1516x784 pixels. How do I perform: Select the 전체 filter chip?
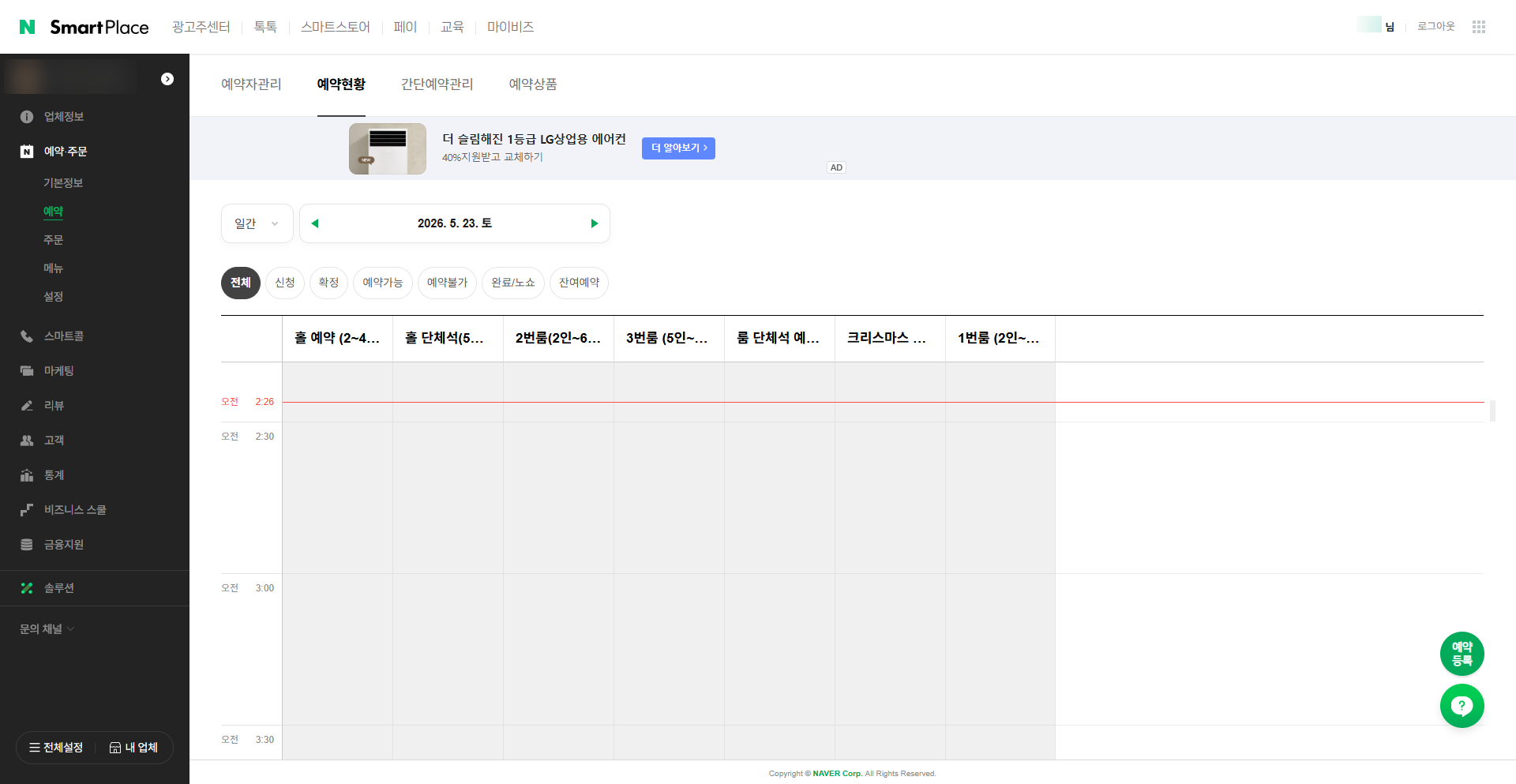point(241,283)
